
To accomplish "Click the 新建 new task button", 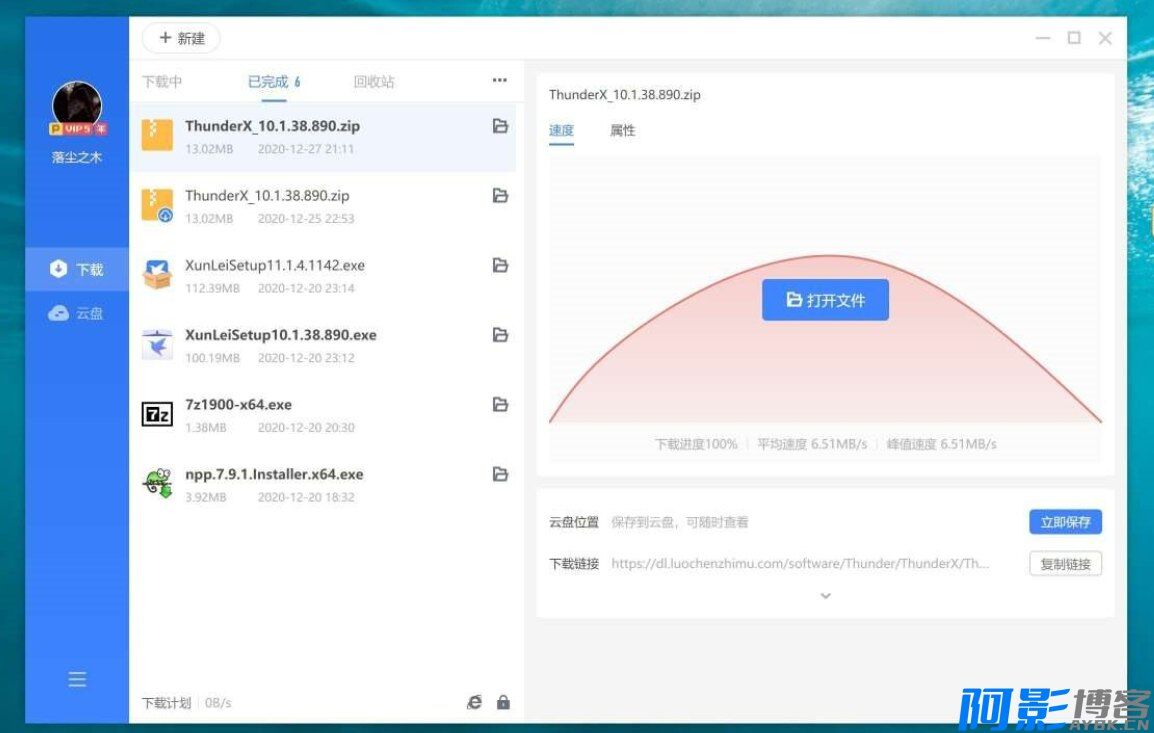I will (x=181, y=38).
